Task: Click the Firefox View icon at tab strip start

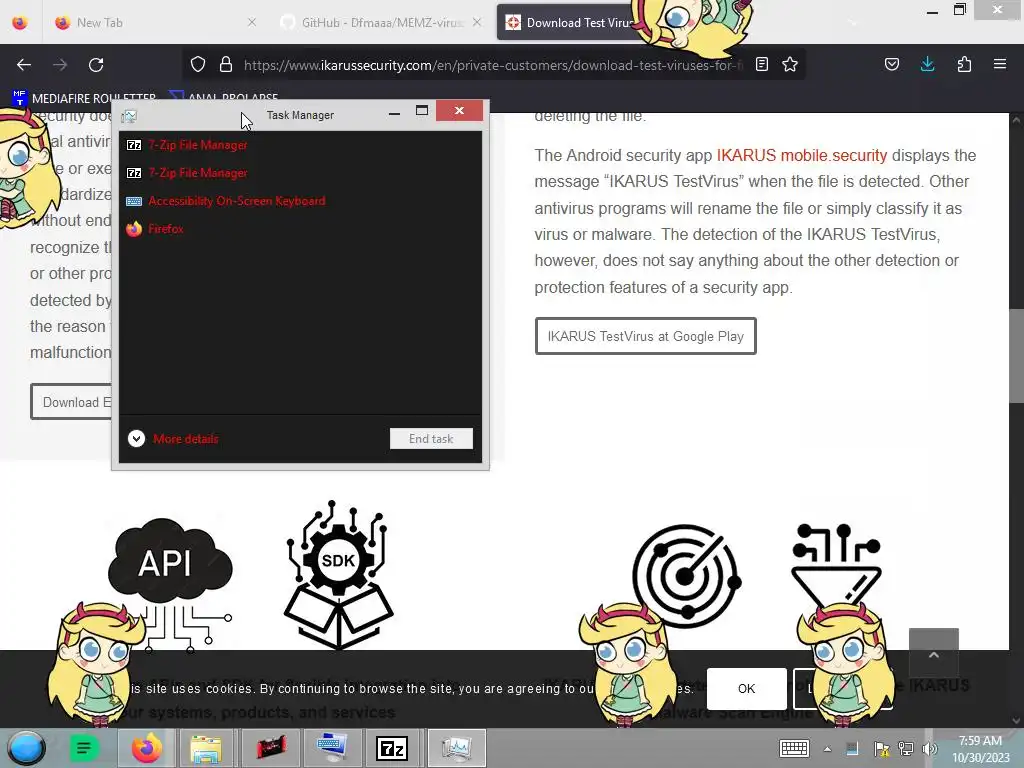Action: (x=20, y=22)
